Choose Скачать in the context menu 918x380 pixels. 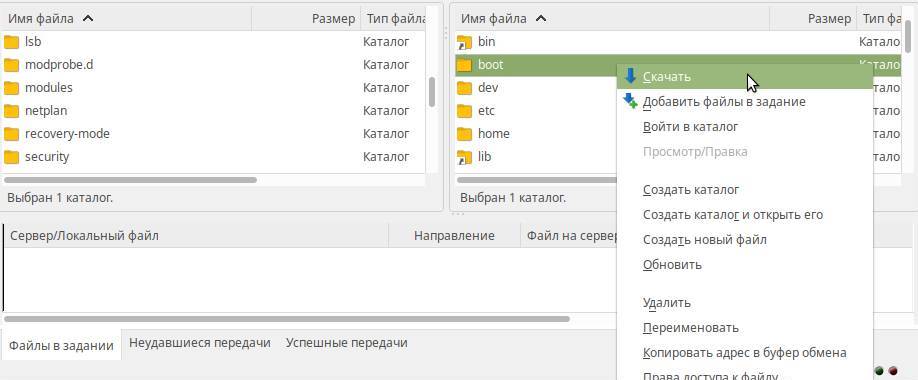[x=745, y=77]
